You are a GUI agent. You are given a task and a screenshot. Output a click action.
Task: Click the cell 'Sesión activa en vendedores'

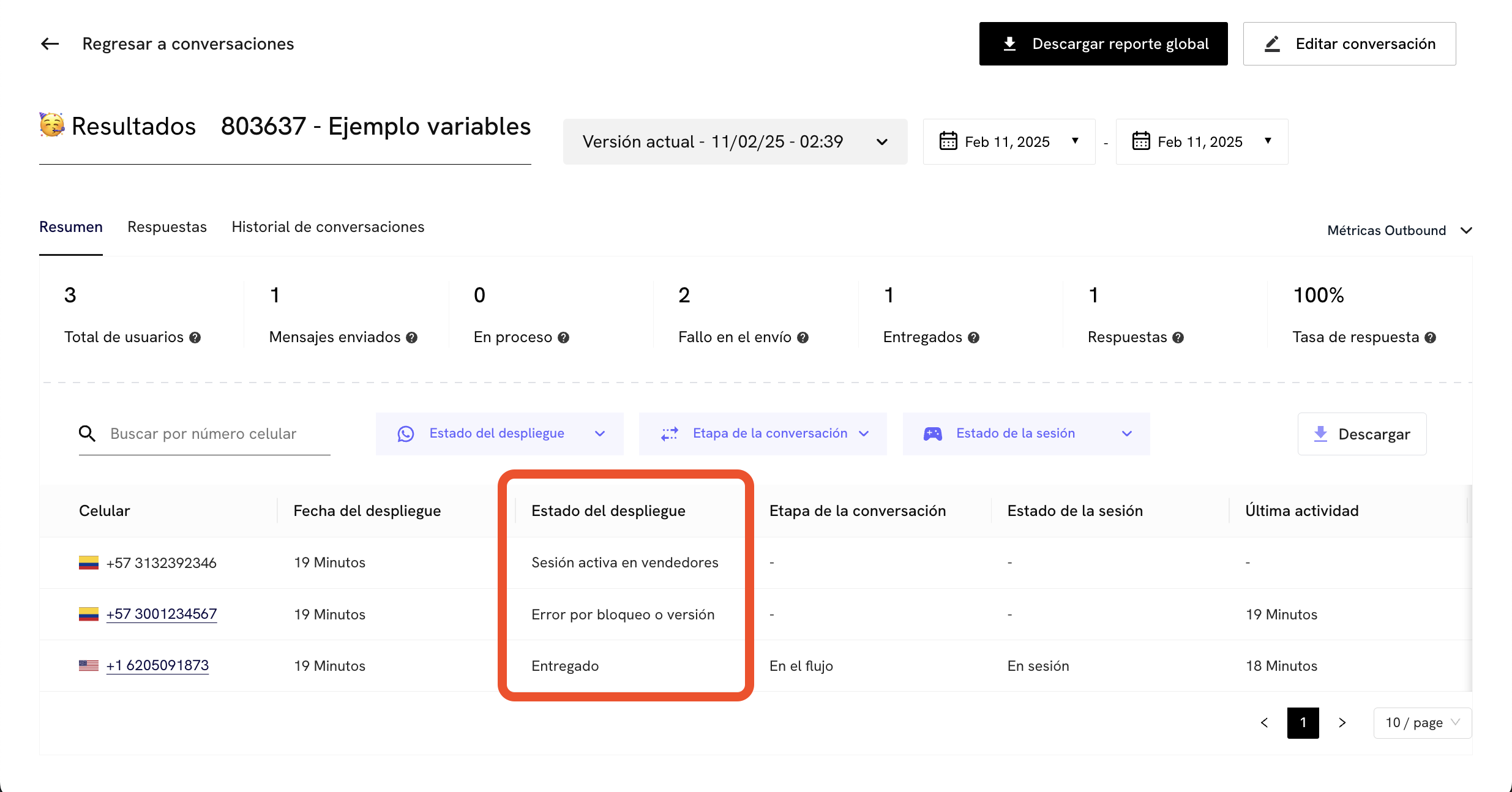[625, 562]
